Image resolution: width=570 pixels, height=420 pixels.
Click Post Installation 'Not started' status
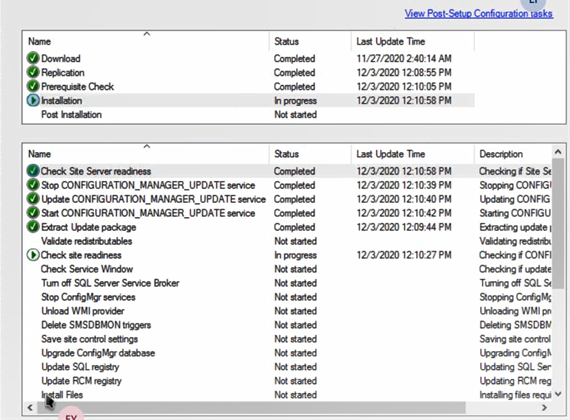[x=295, y=115]
